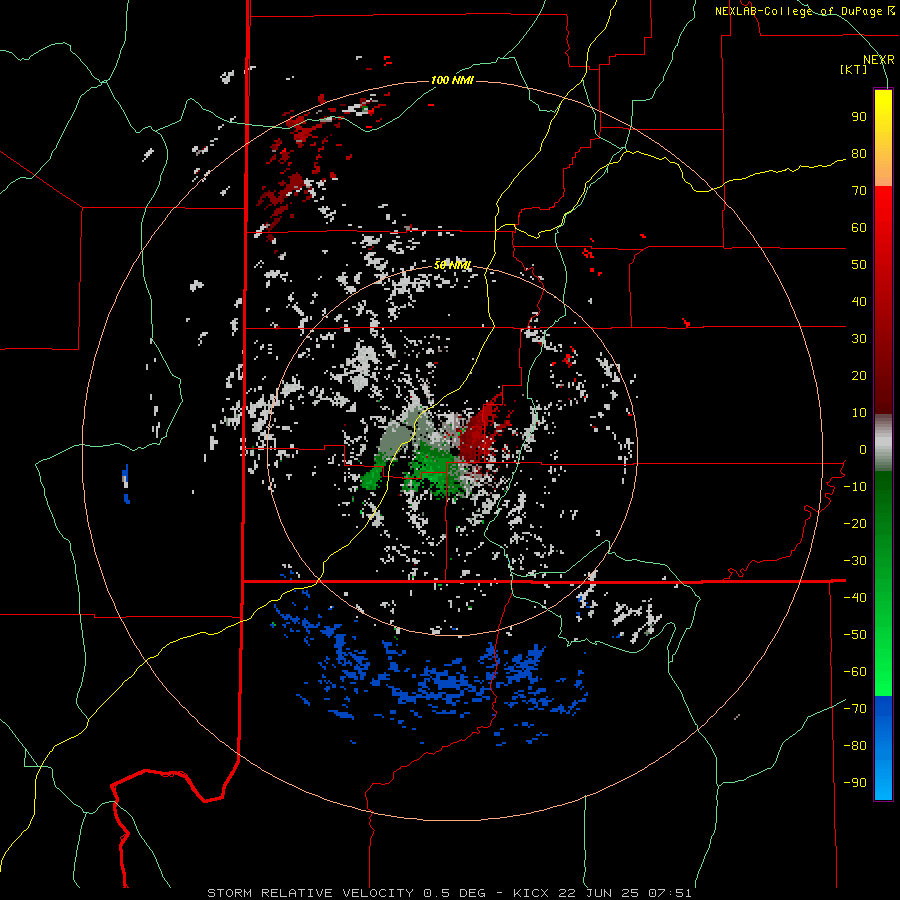This screenshot has height=900, width=900.
Task: Click the 70 value on velocity scale
Action: tap(859, 191)
